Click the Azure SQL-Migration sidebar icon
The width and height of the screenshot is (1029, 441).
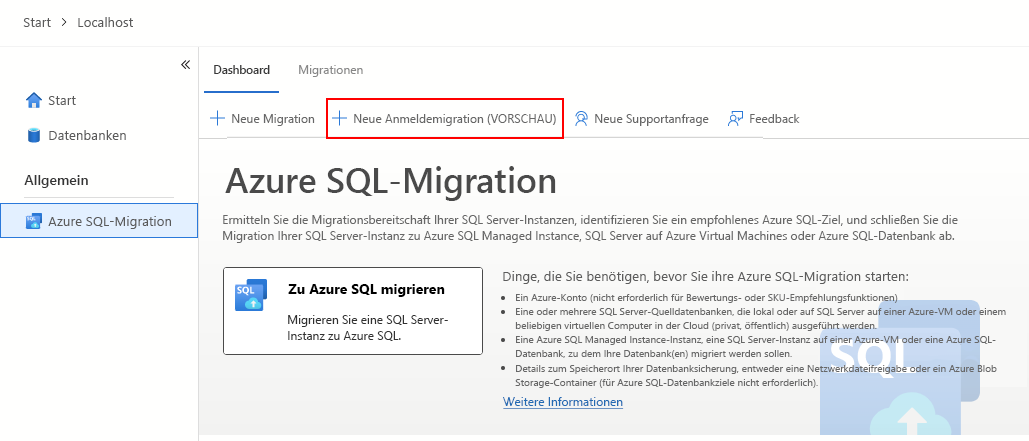click(x=33, y=221)
